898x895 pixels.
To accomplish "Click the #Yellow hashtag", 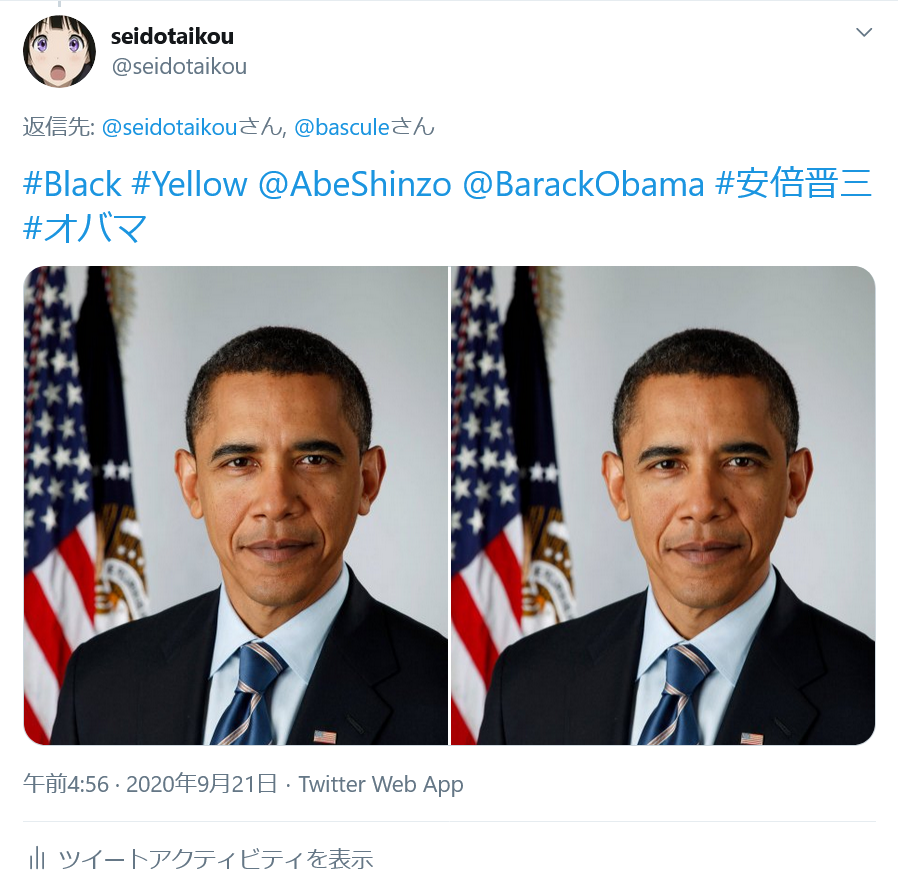I will 190,184.
